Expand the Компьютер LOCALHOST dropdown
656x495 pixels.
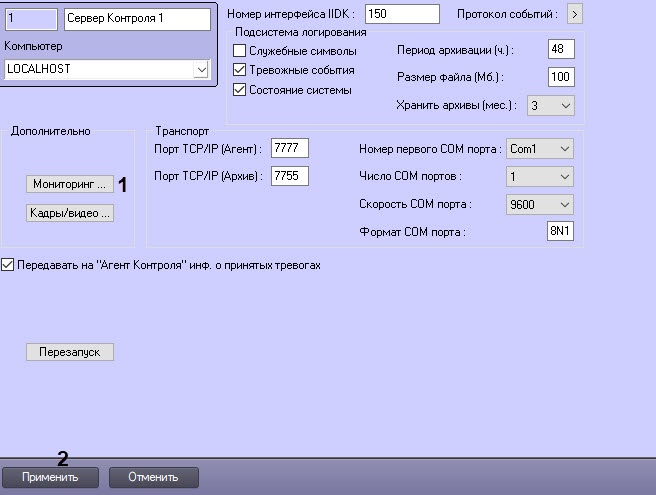click(x=201, y=69)
